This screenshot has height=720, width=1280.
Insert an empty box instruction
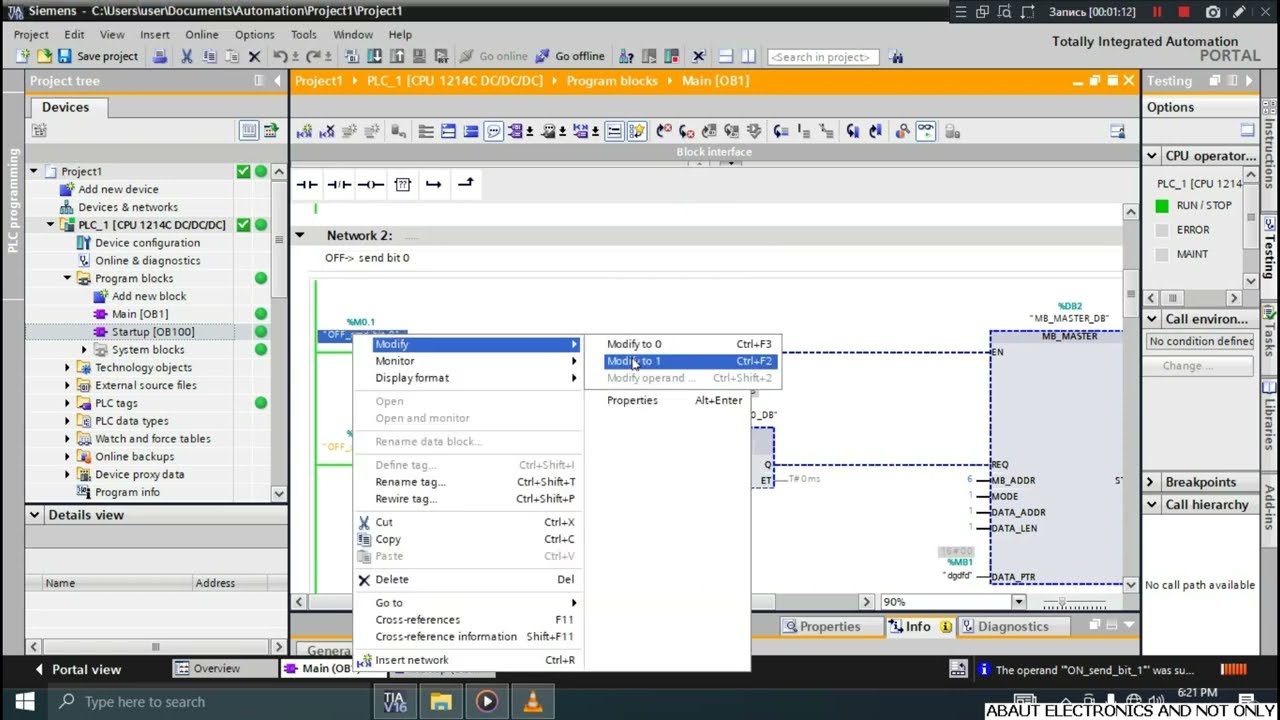402,184
